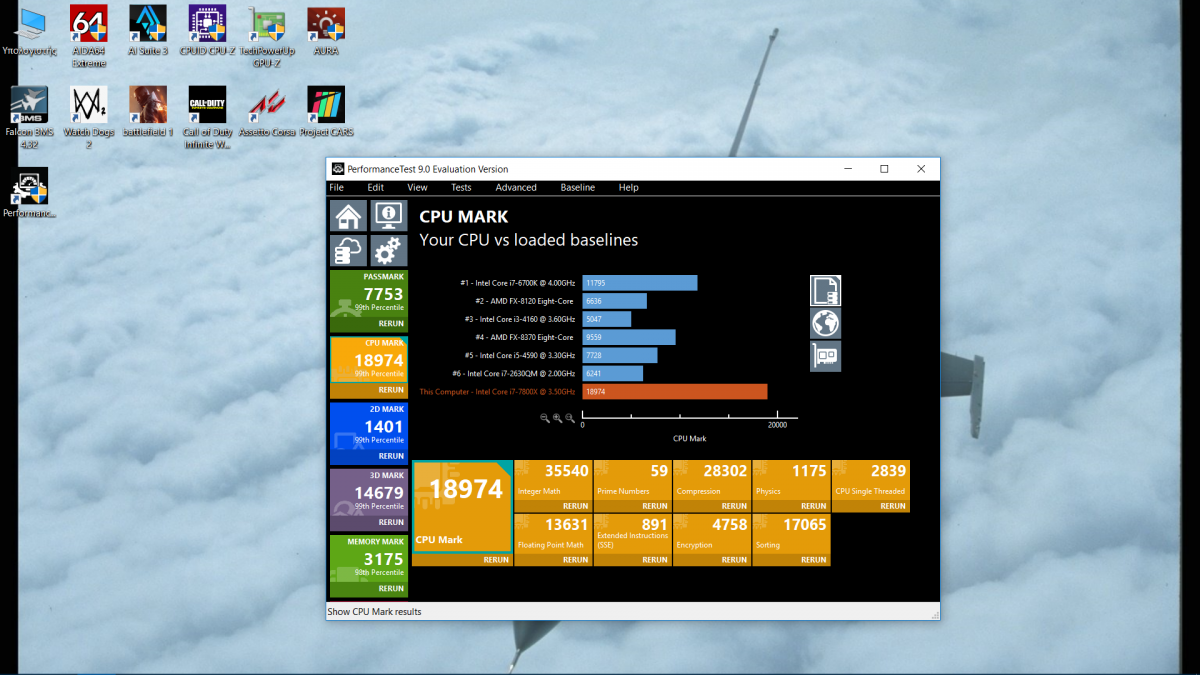1200x675 pixels.
Task: Select the Watch Dogs 2 desktop icon
Action: click(x=88, y=117)
